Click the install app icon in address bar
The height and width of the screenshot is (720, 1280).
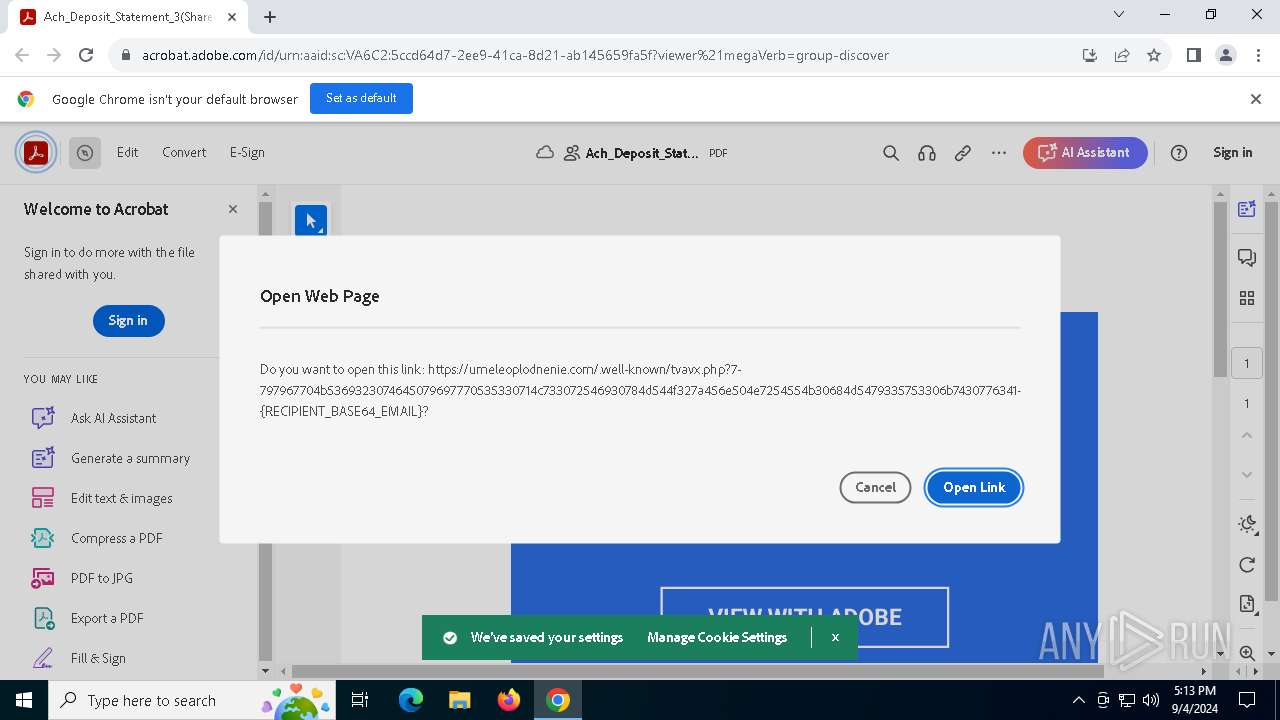[x=1090, y=56]
